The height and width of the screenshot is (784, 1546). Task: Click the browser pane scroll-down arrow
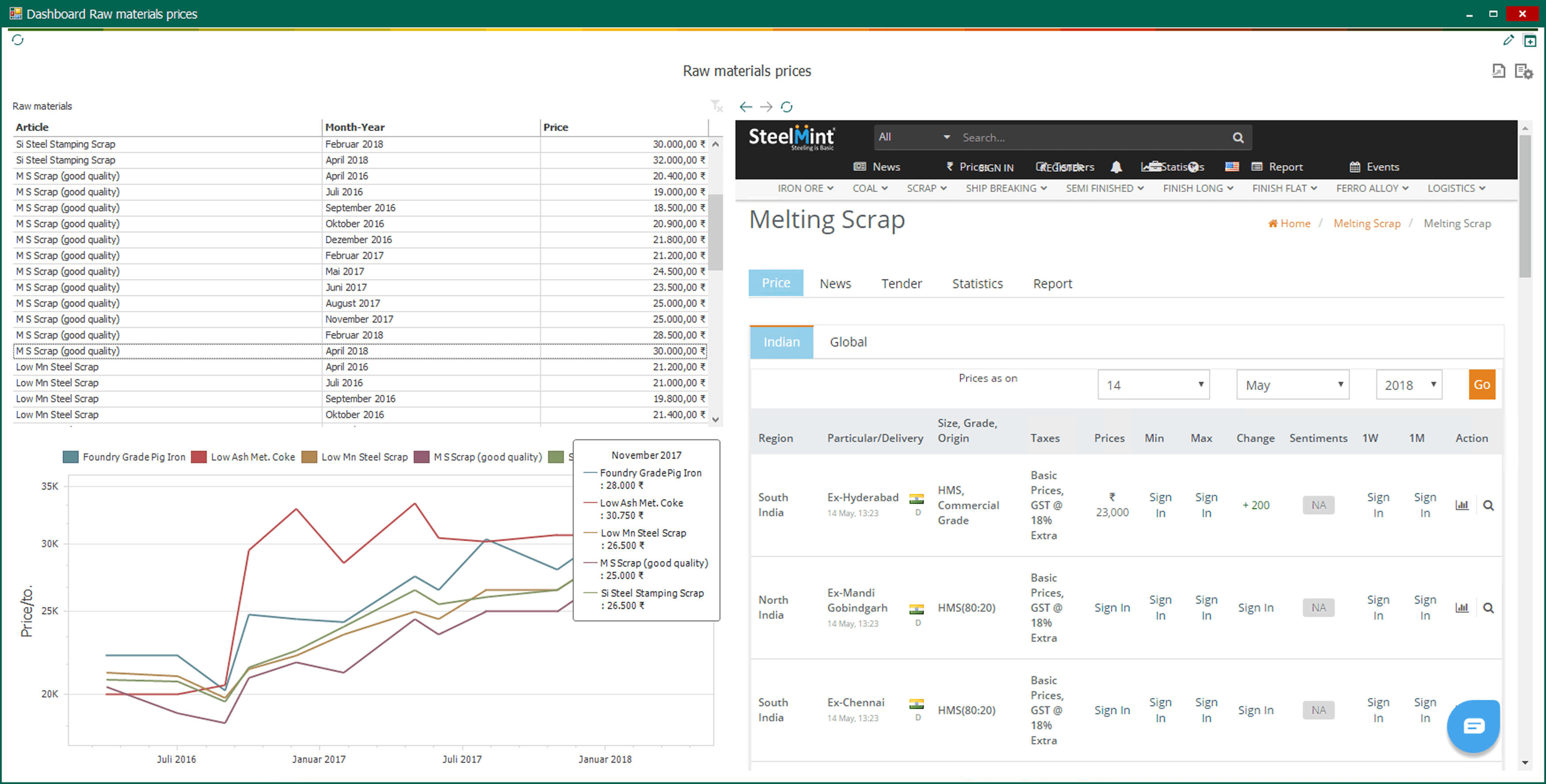click(x=1525, y=763)
